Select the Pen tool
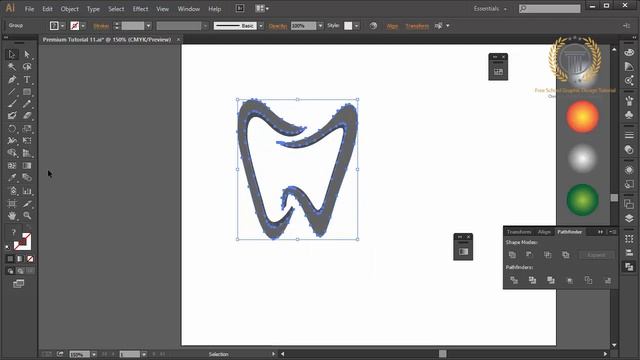The image size is (640, 360). 11,79
